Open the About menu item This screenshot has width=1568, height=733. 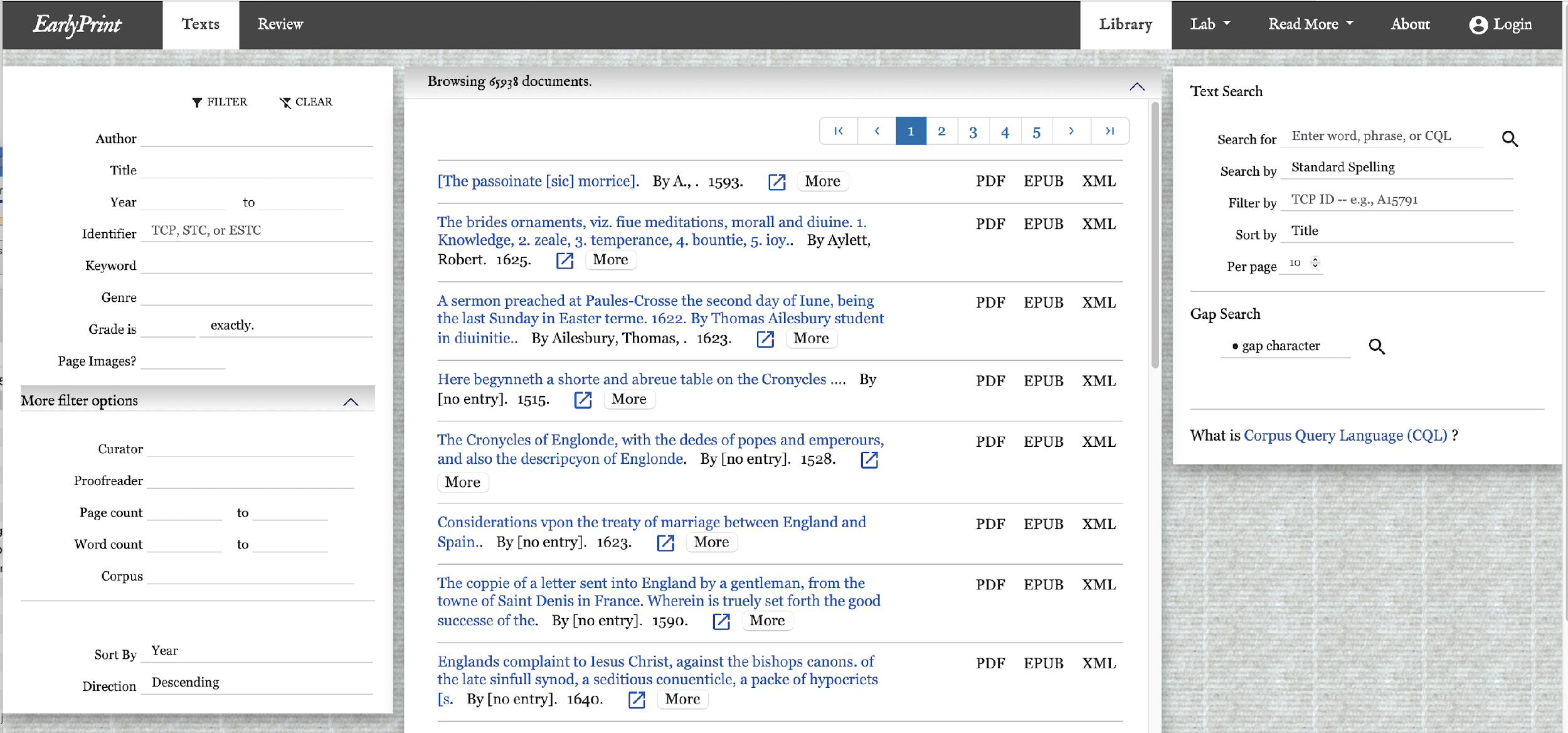1410,24
